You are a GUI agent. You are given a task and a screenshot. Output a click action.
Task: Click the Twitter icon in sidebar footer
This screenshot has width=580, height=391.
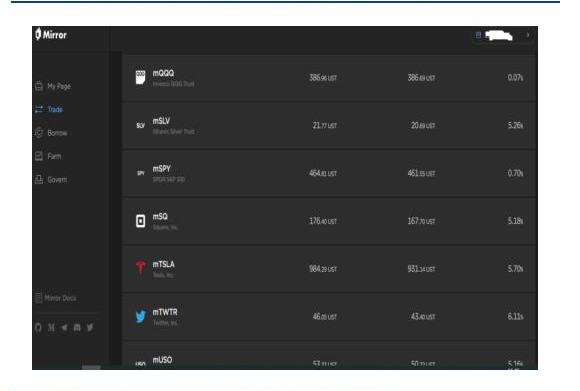pos(90,327)
